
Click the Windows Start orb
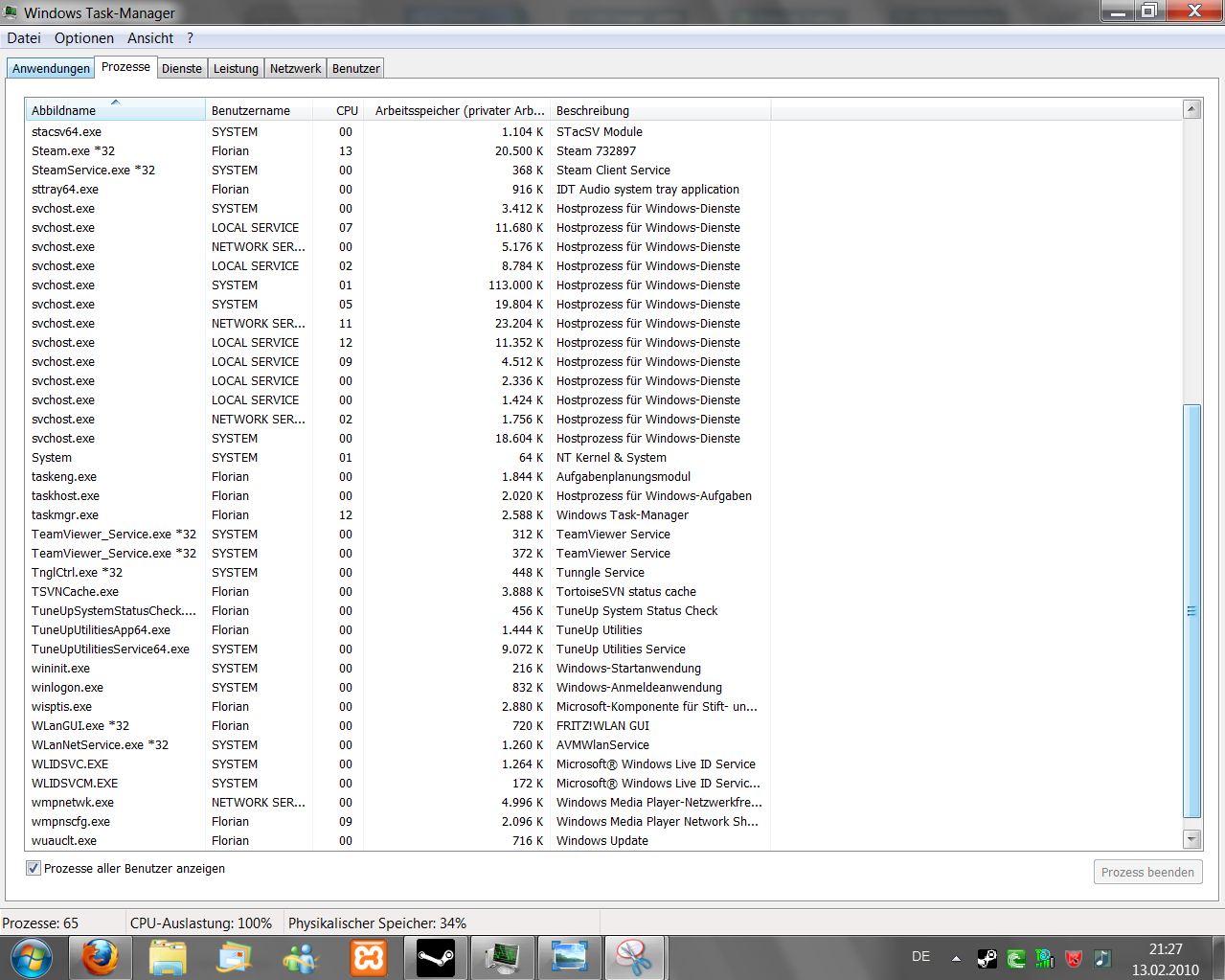[32, 957]
